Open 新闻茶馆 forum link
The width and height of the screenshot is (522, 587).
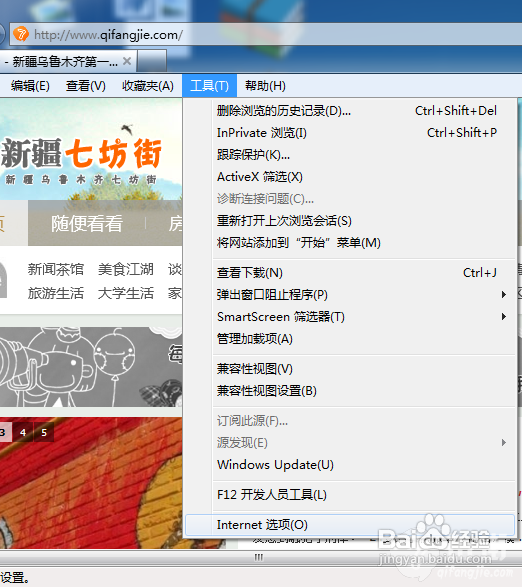[56, 269]
